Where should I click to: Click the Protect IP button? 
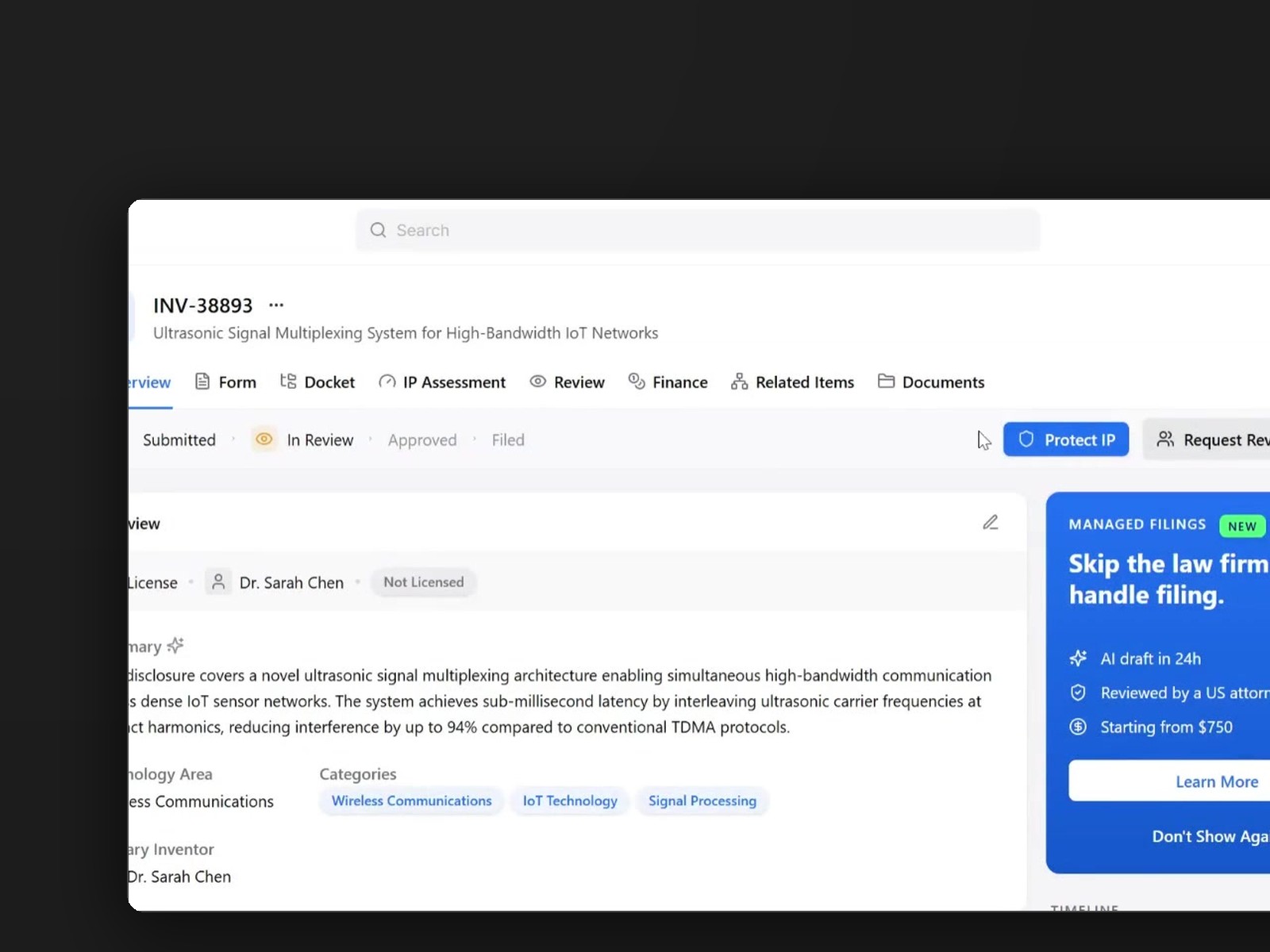pyautogui.click(x=1066, y=440)
